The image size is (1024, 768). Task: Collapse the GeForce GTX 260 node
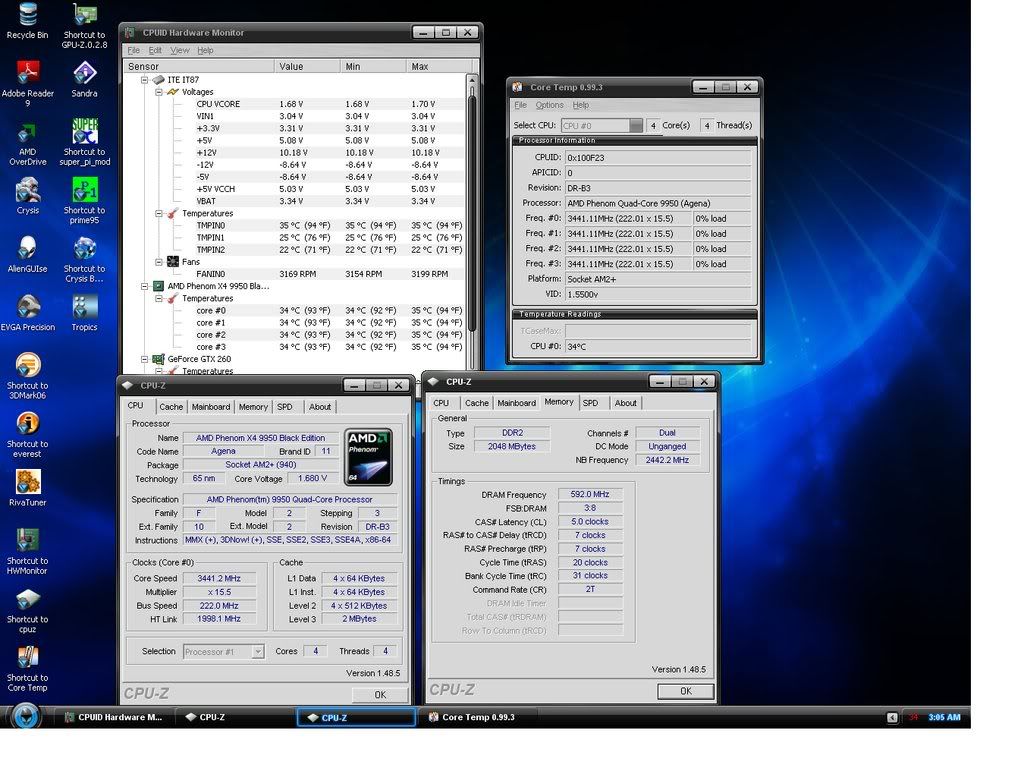(144, 359)
